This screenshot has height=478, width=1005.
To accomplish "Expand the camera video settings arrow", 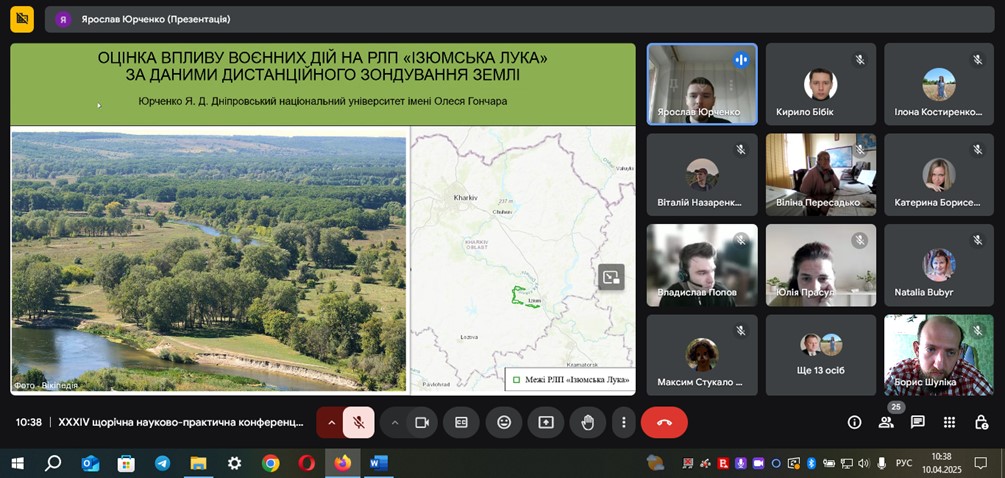I will click(x=395, y=422).
